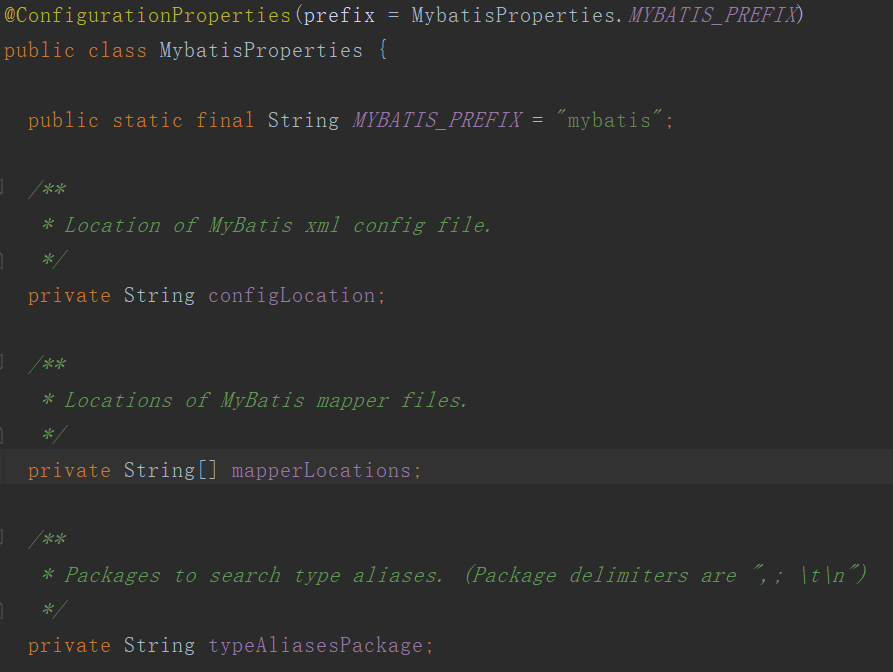The width and height of the screenshot is (893, 672).
Task: Place cursor on configLocation field name
Action: [x=292, y=295]
